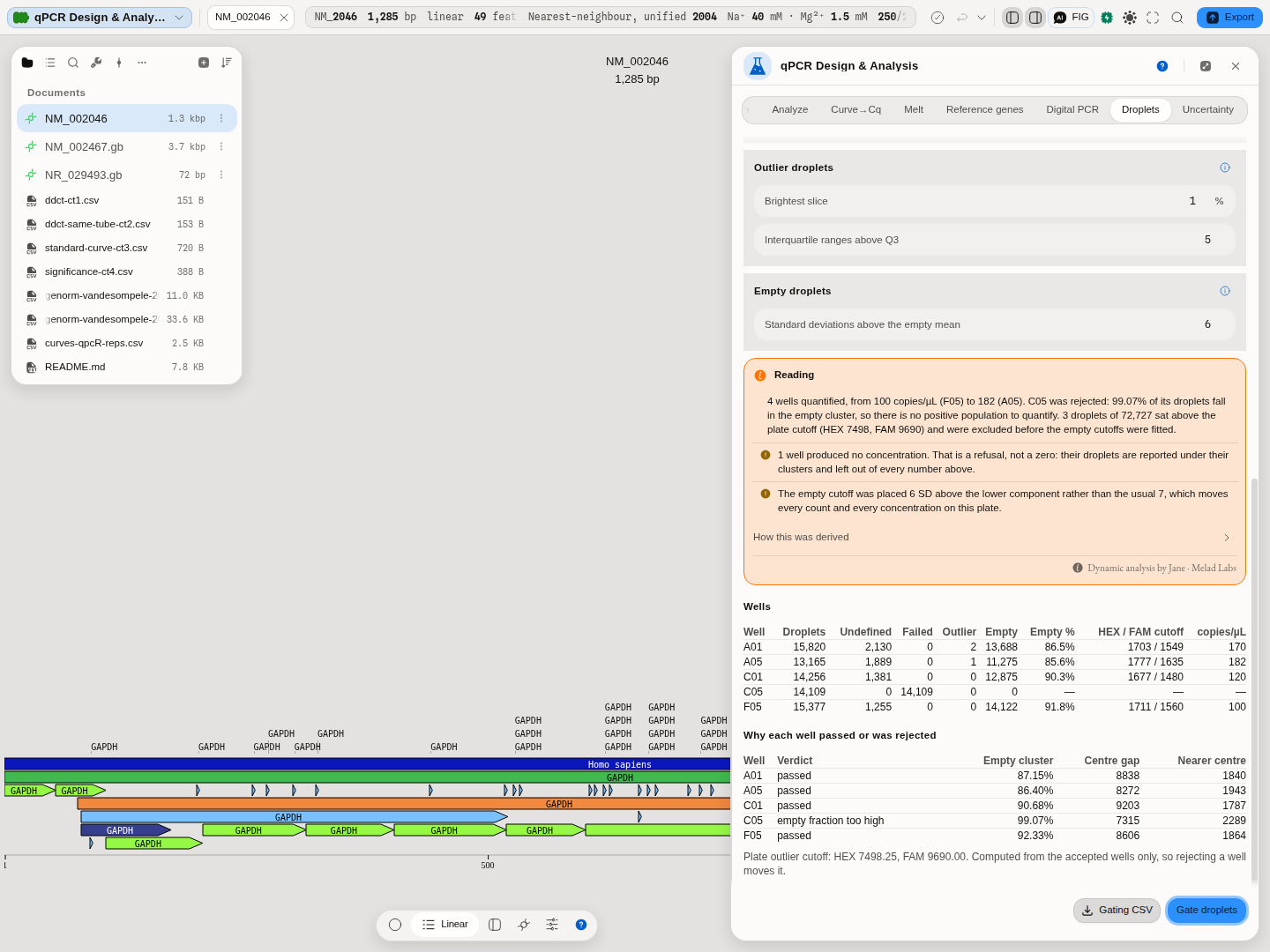Image resolution: width=1270 pixels, height=952 pixels.
Task: Click the Export button
Action: pos(1229,18)
